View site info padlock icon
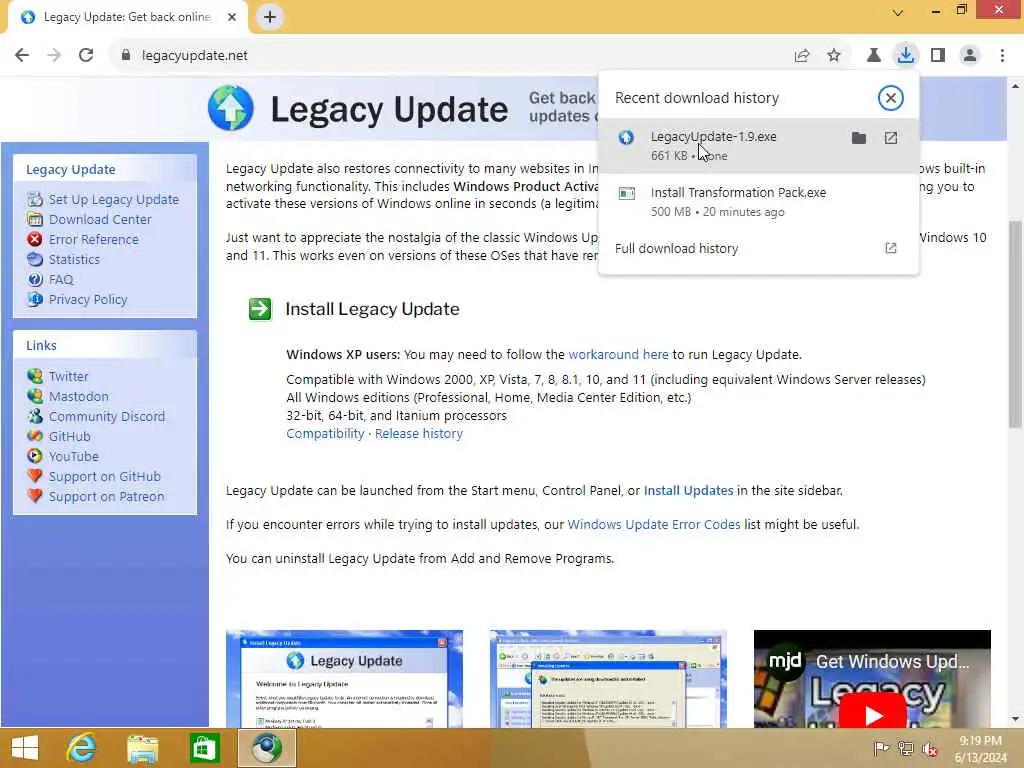The width and height of the screenshot is (1024, 768). (126, 56)
